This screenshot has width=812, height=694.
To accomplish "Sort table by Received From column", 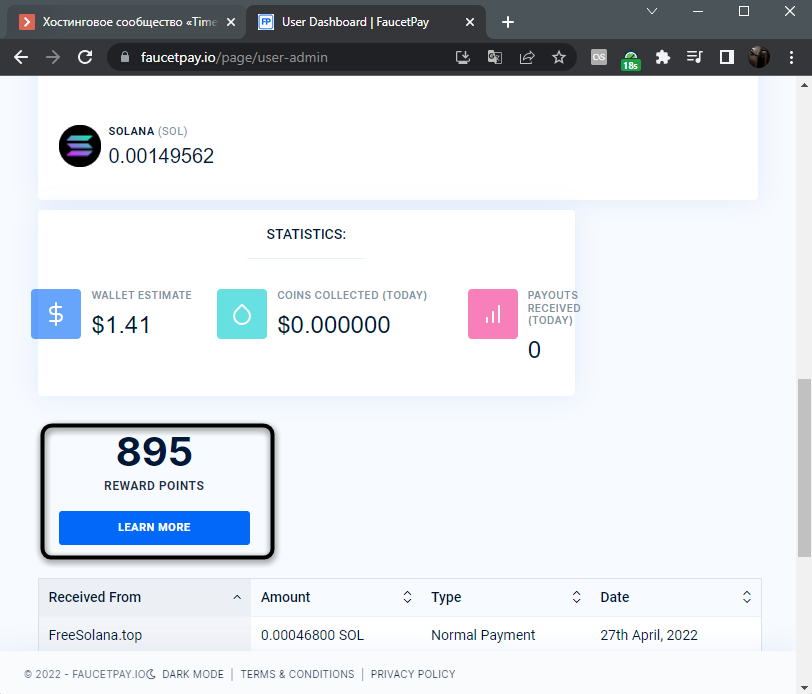I will tap(145, 597).
